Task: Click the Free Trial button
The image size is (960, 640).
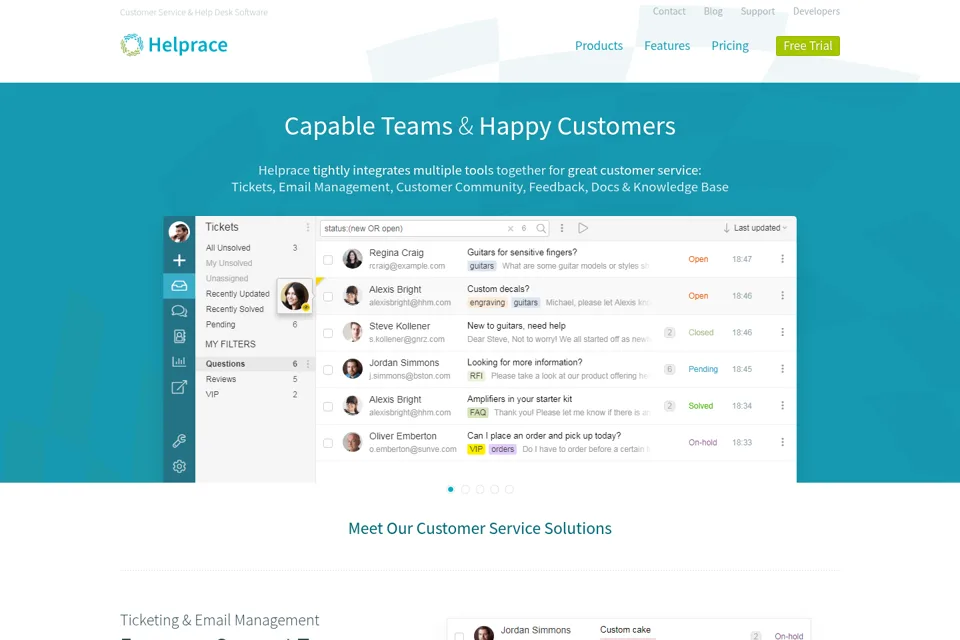Action: (808, 46)
